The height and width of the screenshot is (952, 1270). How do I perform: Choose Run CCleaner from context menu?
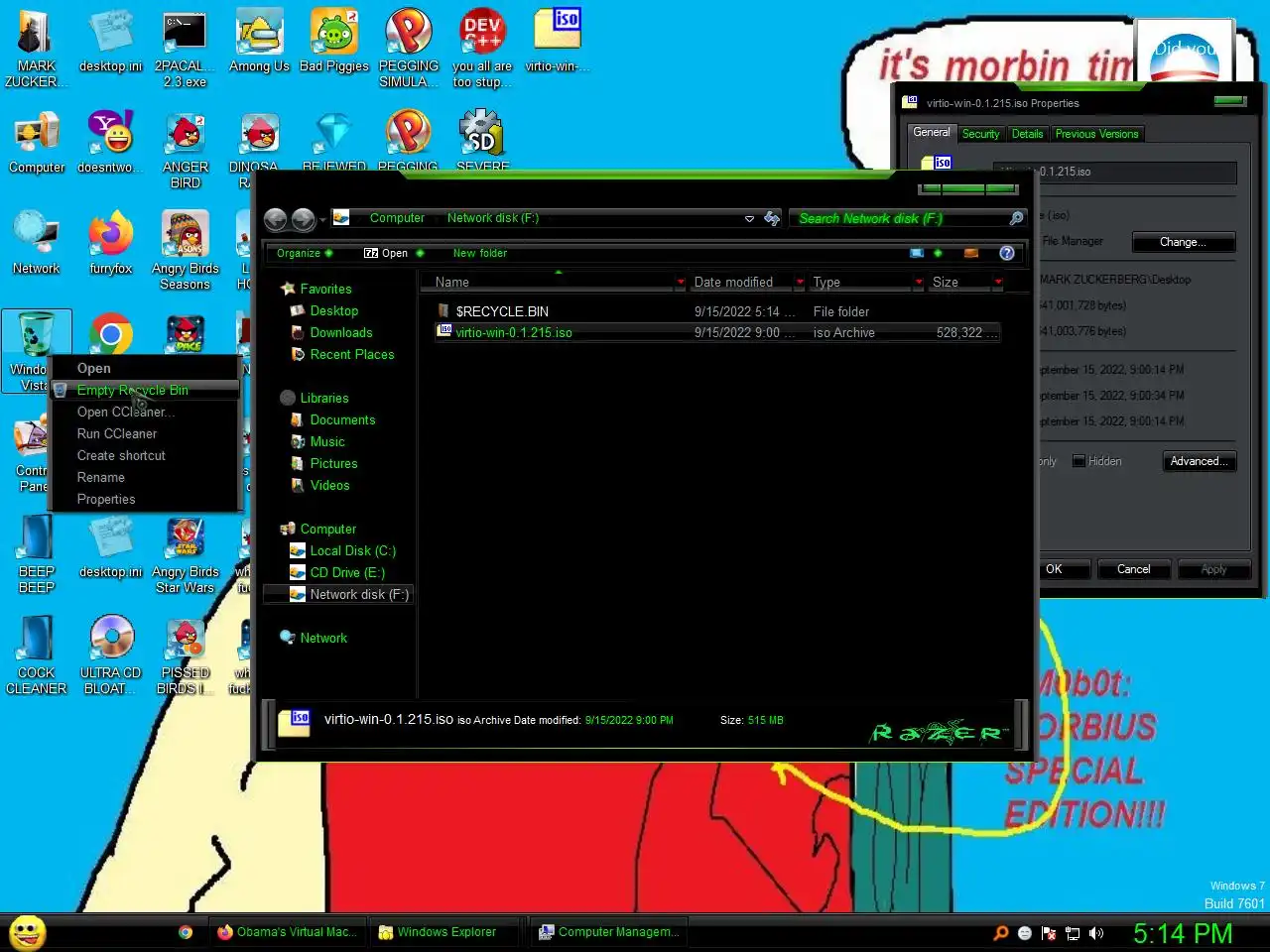tap(145, 433)
